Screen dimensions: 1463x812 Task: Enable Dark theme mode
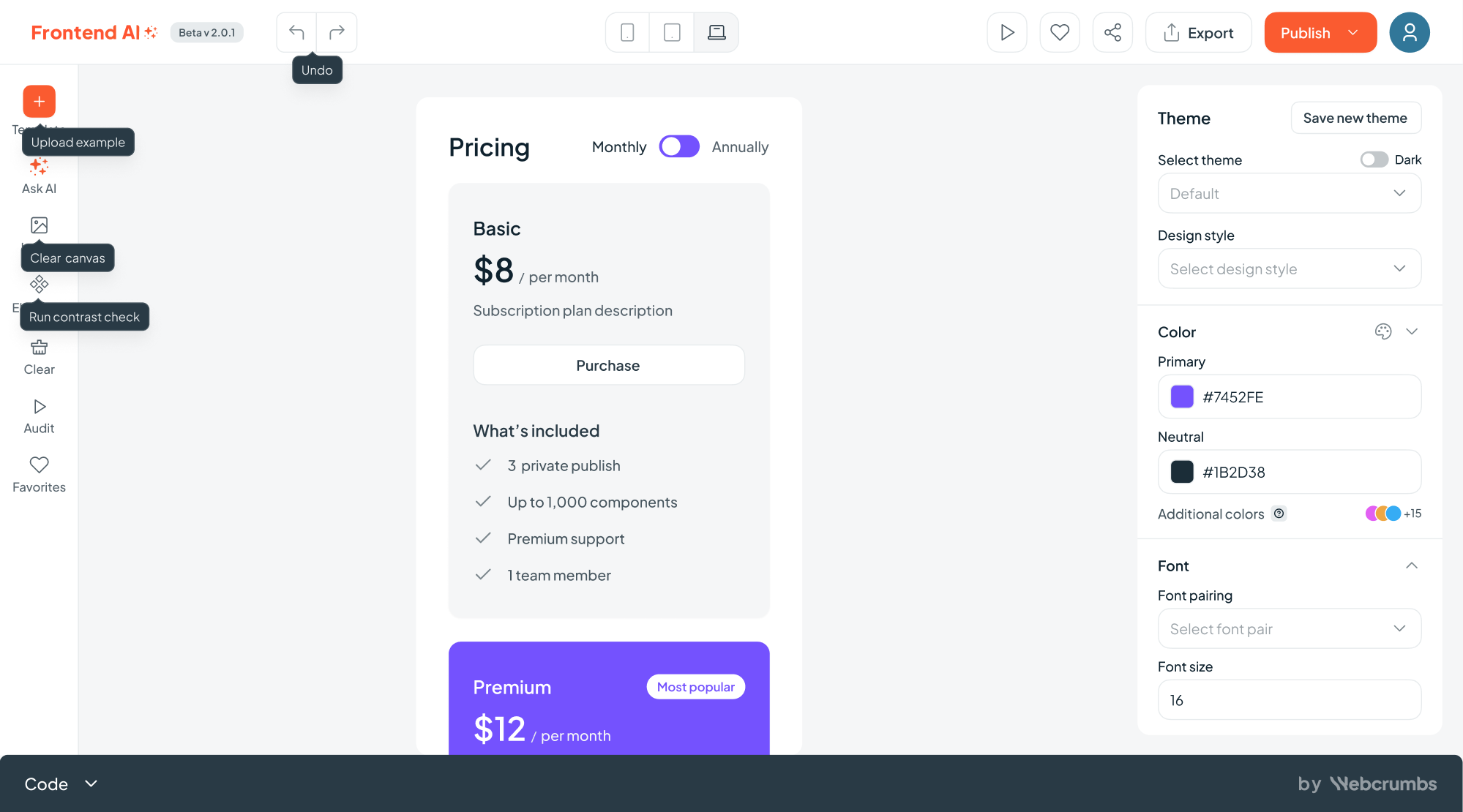coord(1374,159)
